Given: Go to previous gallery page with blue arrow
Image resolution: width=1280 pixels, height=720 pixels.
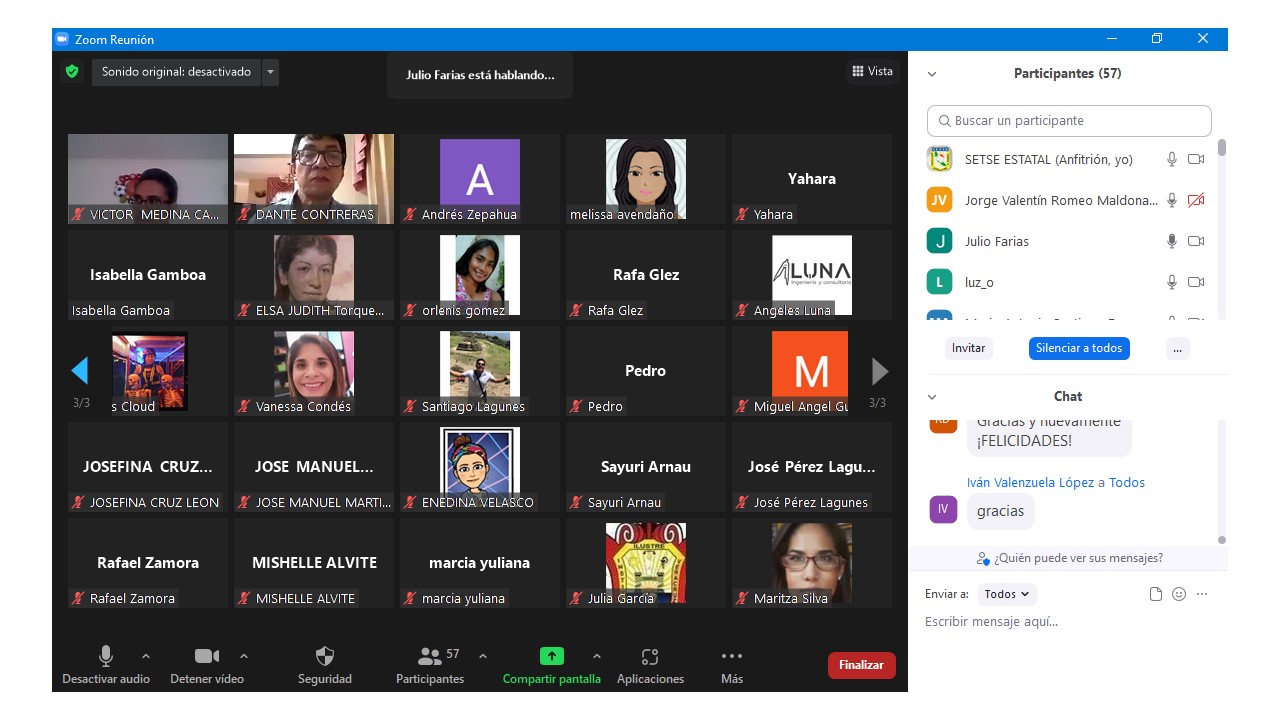Looking at the screenshot, I should point(80,371).
